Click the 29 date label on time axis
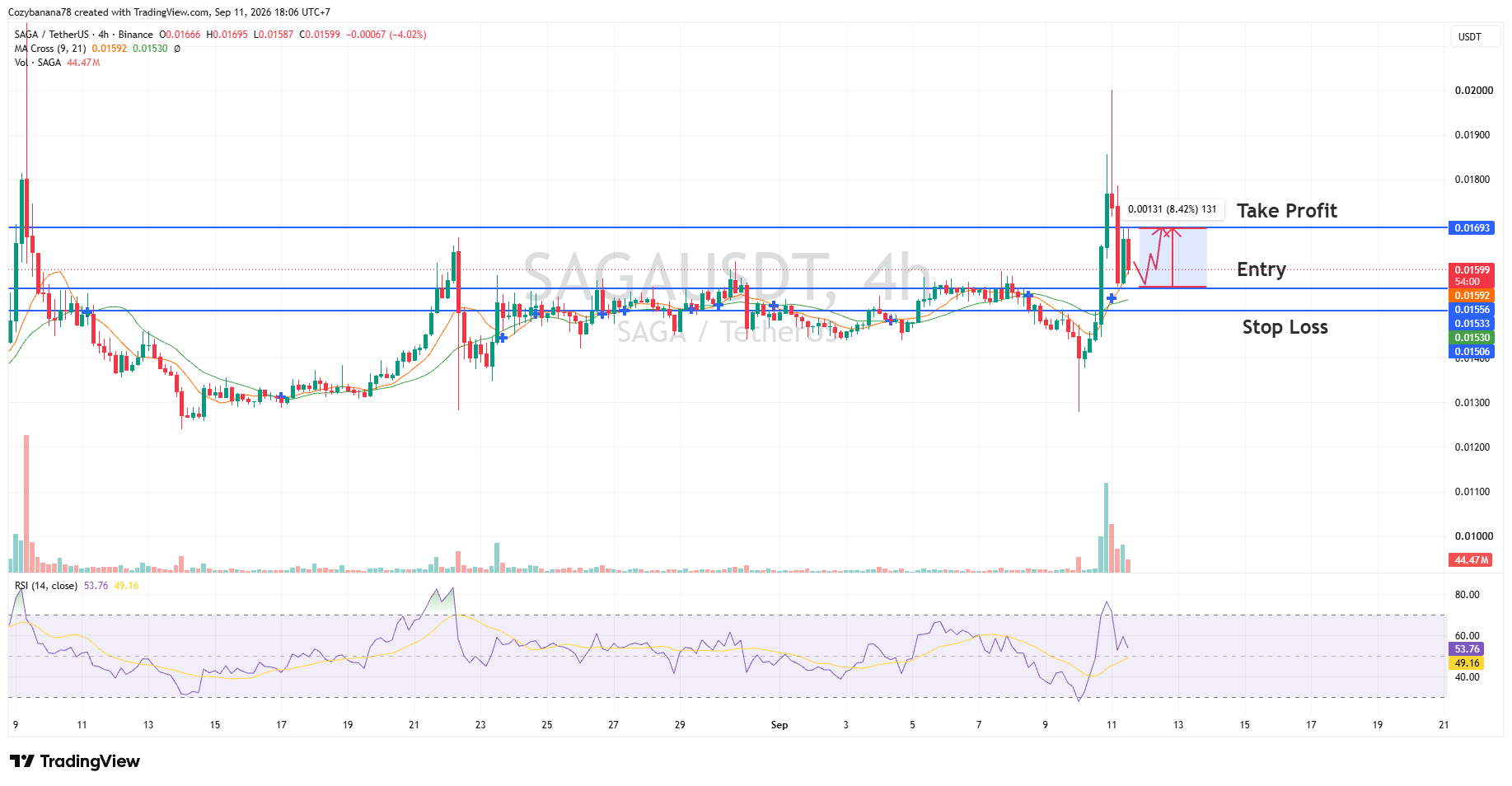This screenshot has width=1512, height=786. pos(680,725)
